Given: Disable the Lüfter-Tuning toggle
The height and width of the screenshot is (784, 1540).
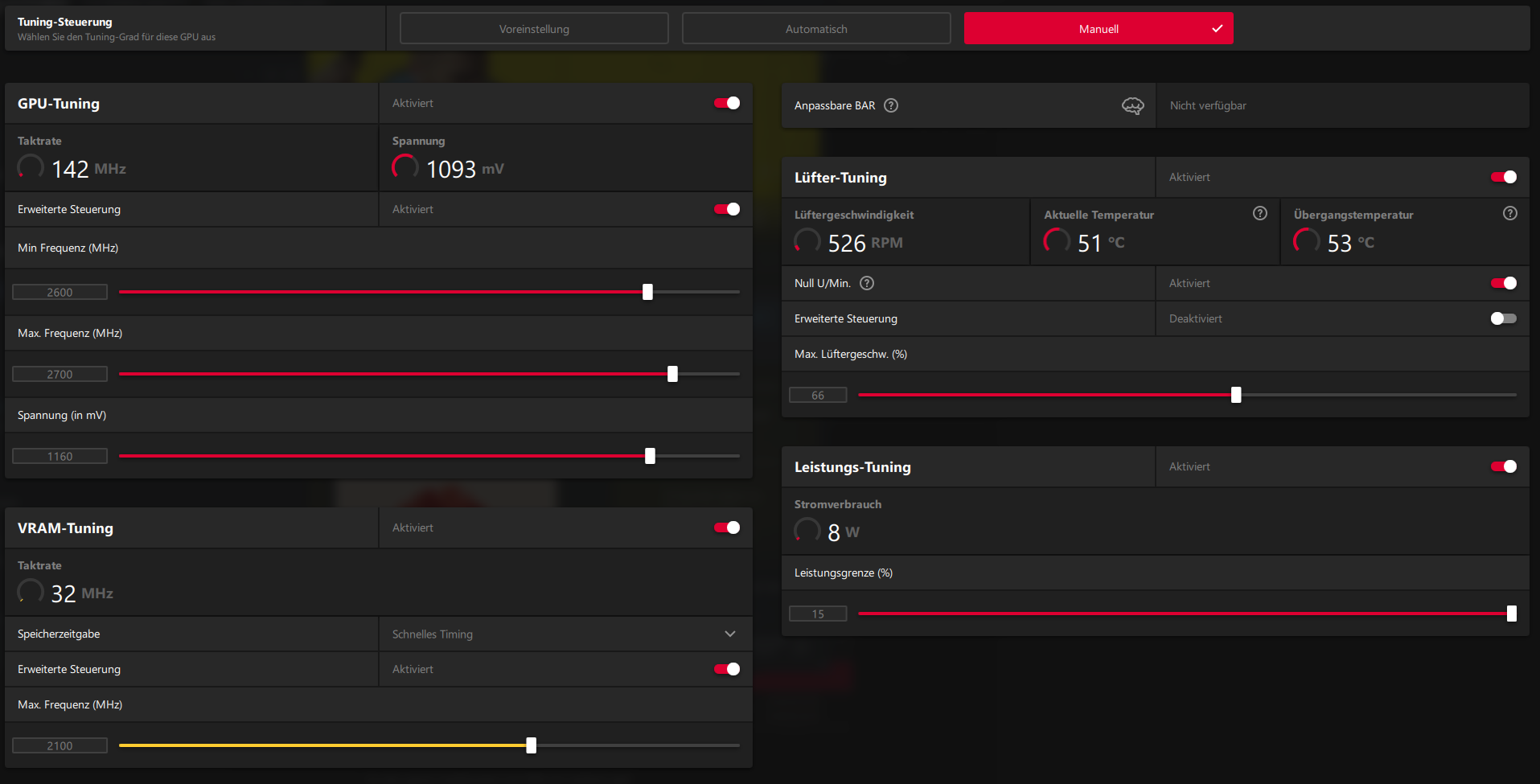Looking at the screenshot, I should [x=1504, y=177].
